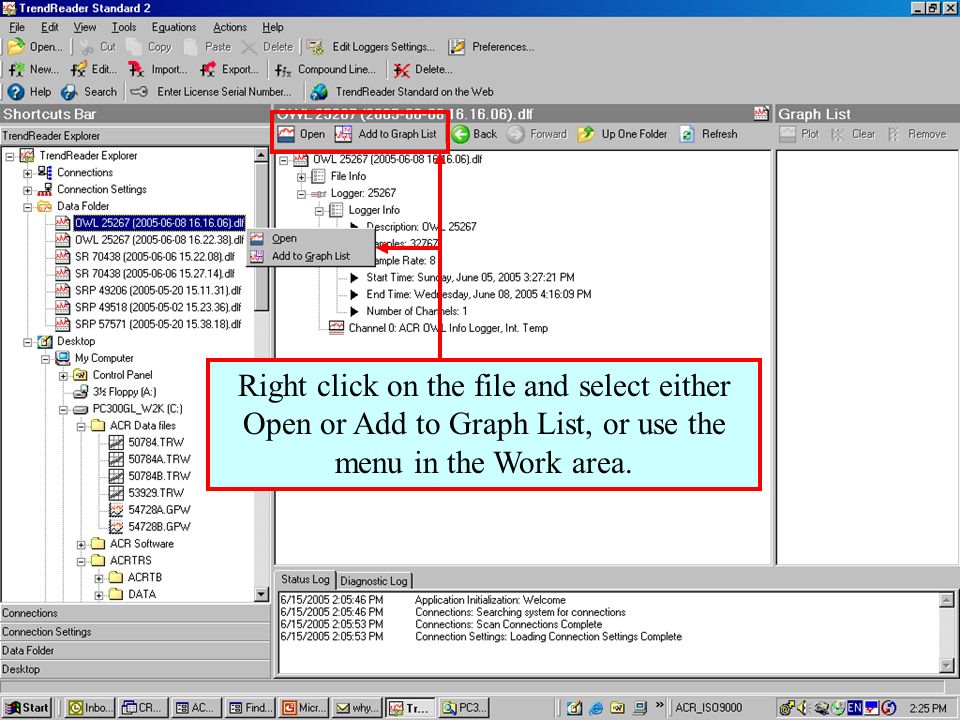Click the Open... folder icon in main toolbar
Screen dimensions: 960x720
[x=16, y=47]
